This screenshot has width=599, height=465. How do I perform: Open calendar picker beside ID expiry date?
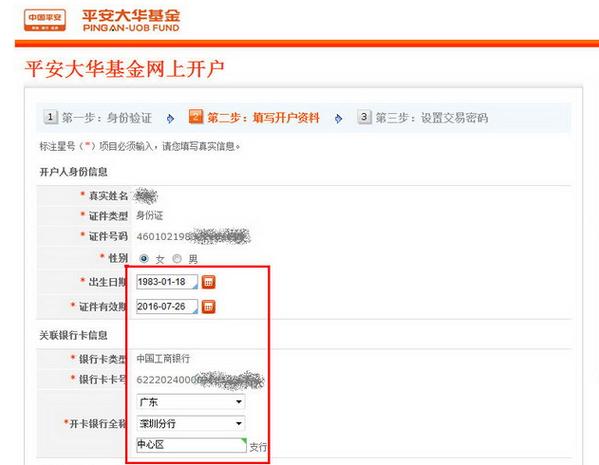tap(208, 306)
